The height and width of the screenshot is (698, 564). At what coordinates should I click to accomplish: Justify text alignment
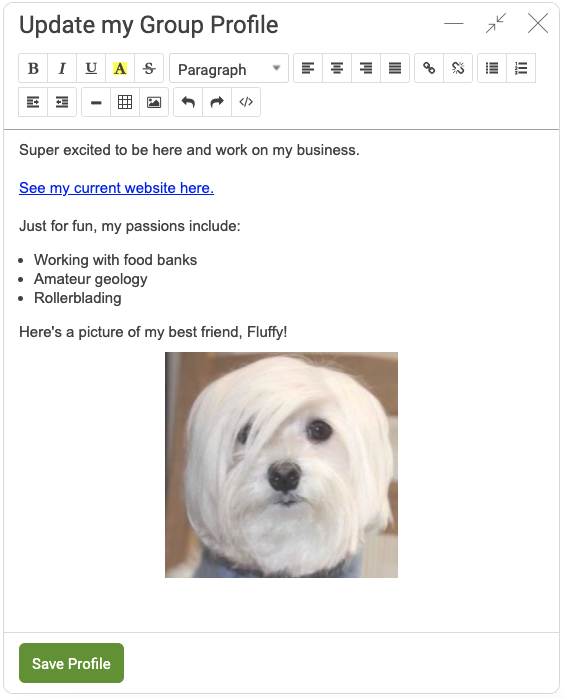[395, 68]
